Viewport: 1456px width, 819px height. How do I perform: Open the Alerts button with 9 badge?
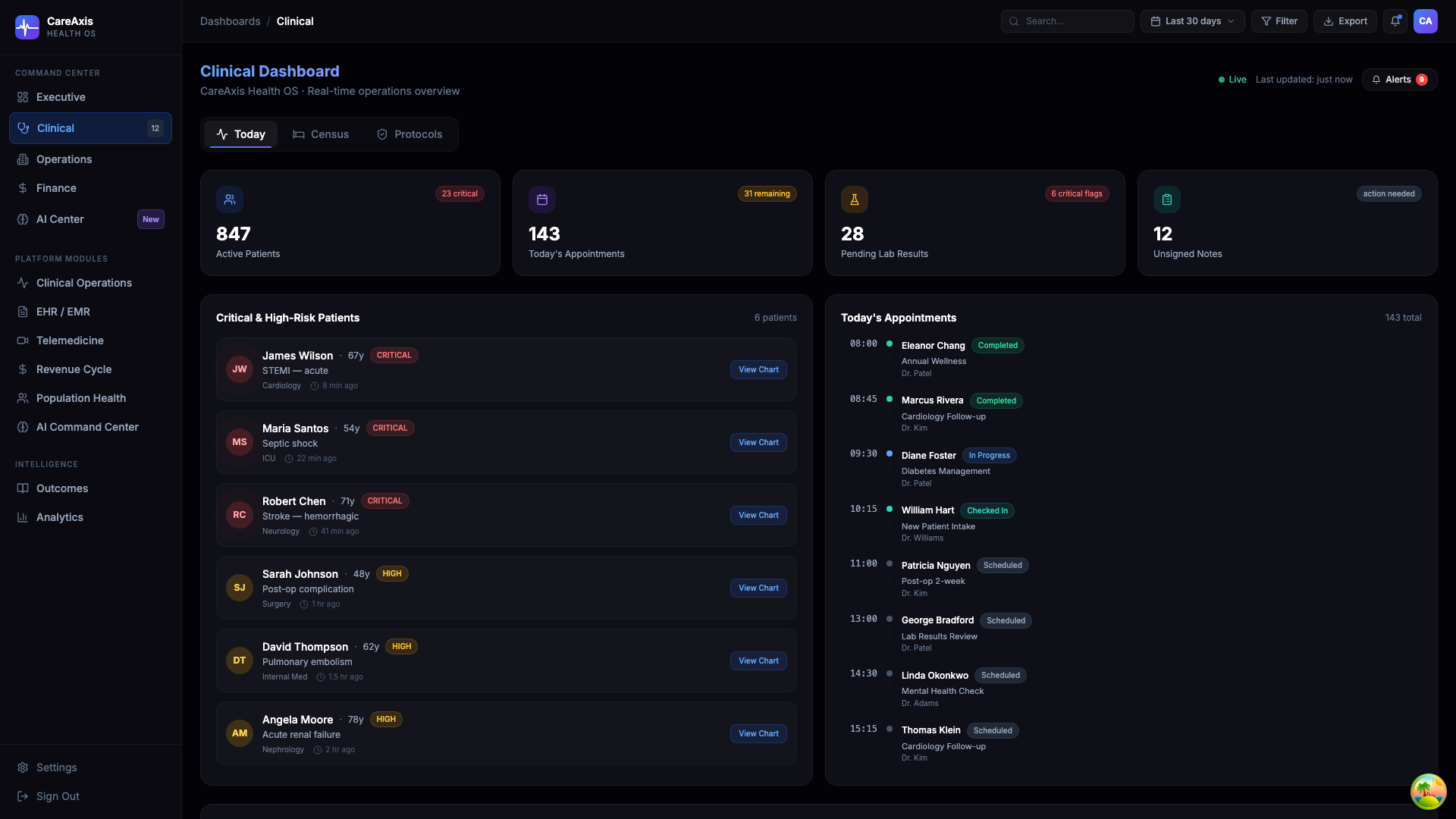[x=1400, y=80]
